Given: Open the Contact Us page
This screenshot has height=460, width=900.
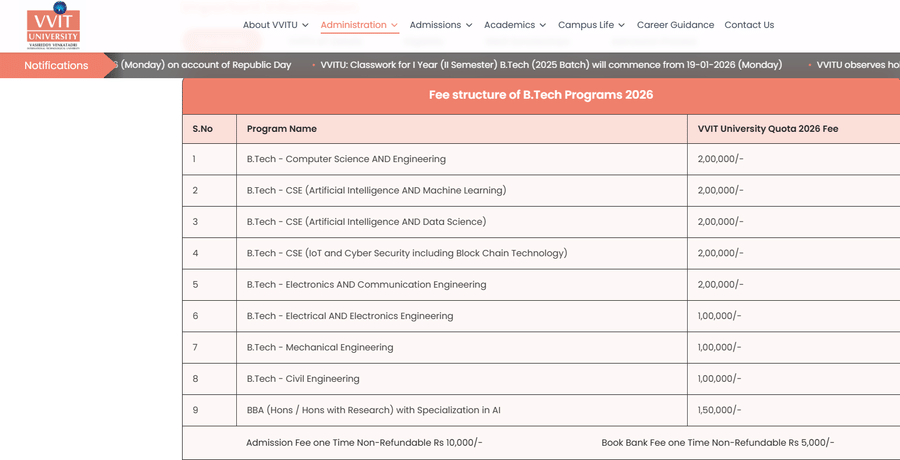Looking at the screenshot, I should (749, 25).
